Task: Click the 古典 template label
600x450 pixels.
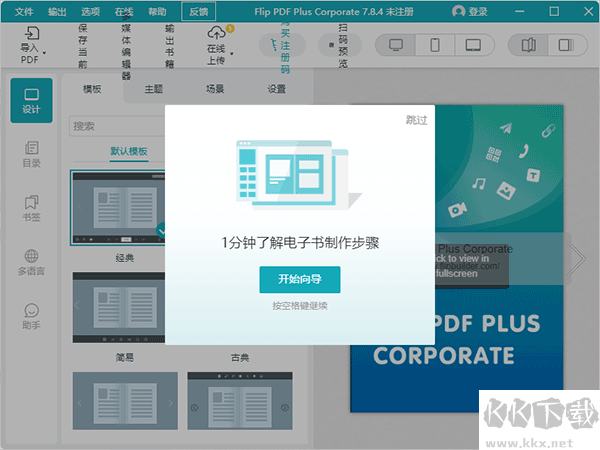Action: click(x=240, y=358)
